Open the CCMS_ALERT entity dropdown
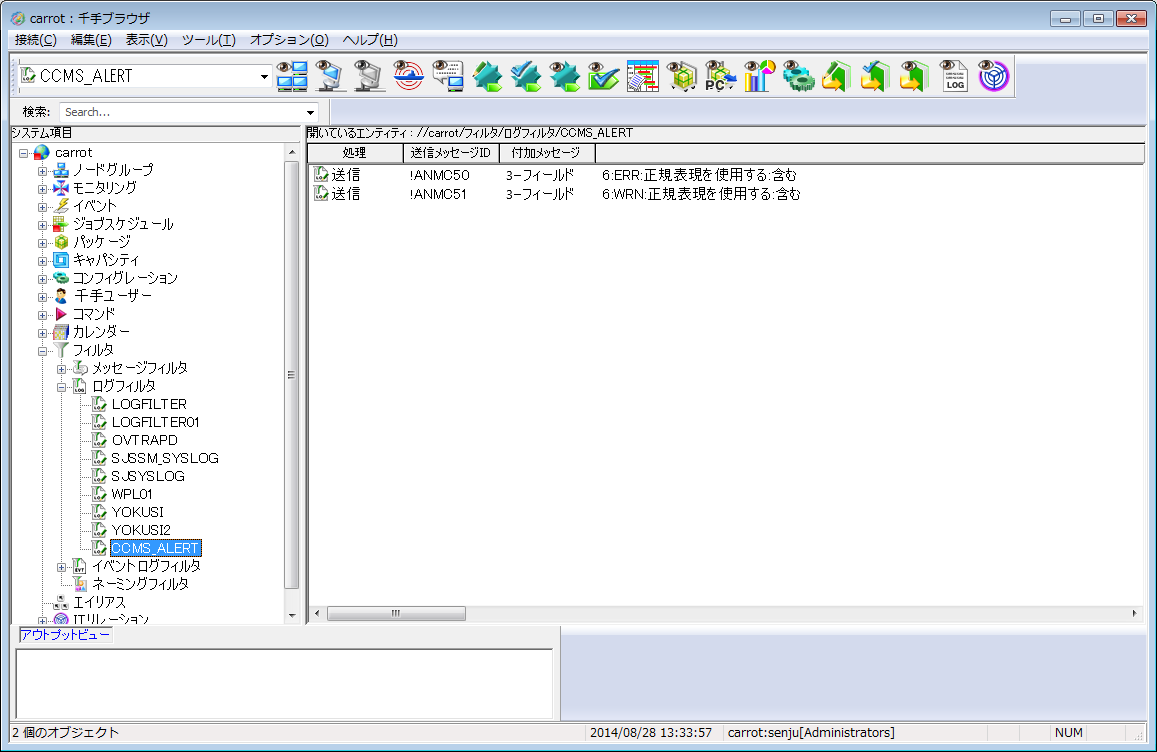The image size is (1157, 752). click(264, 76)
